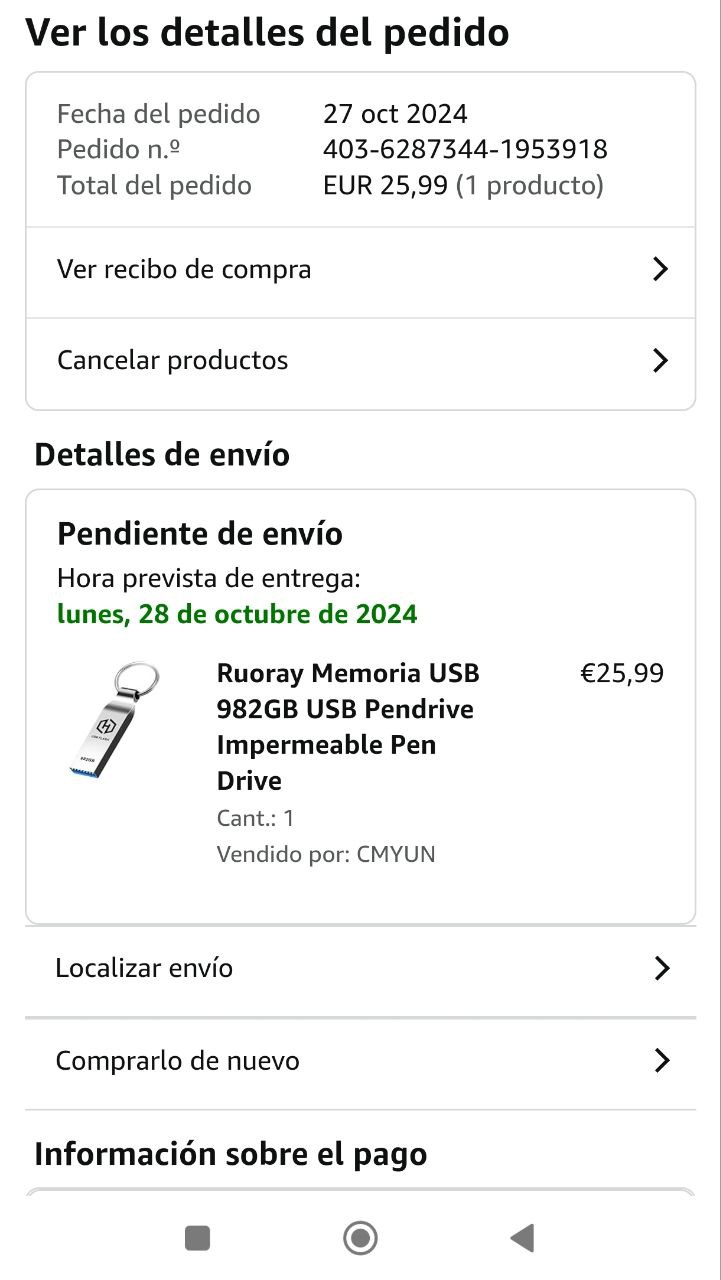Image resolution: width=721 pixels, height=1280 pixels.
Task: Click the product price €25,99
Action: pos(622,673)
